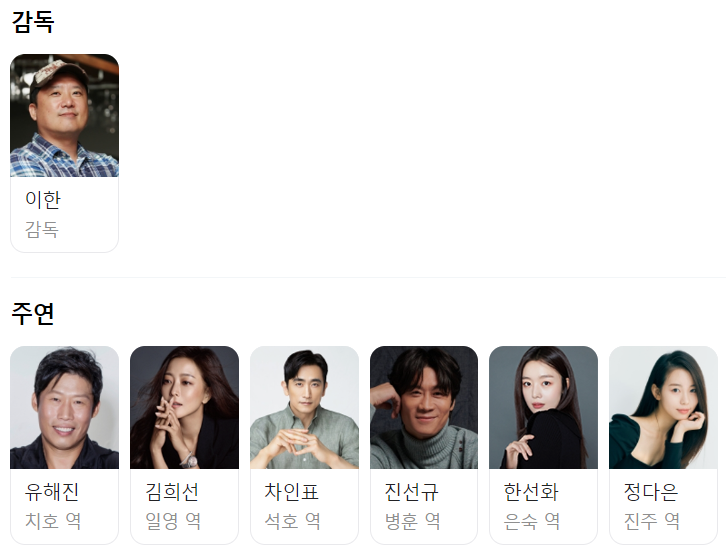
Task: Click the actress name 한선화
Action: tap(531, 492)
